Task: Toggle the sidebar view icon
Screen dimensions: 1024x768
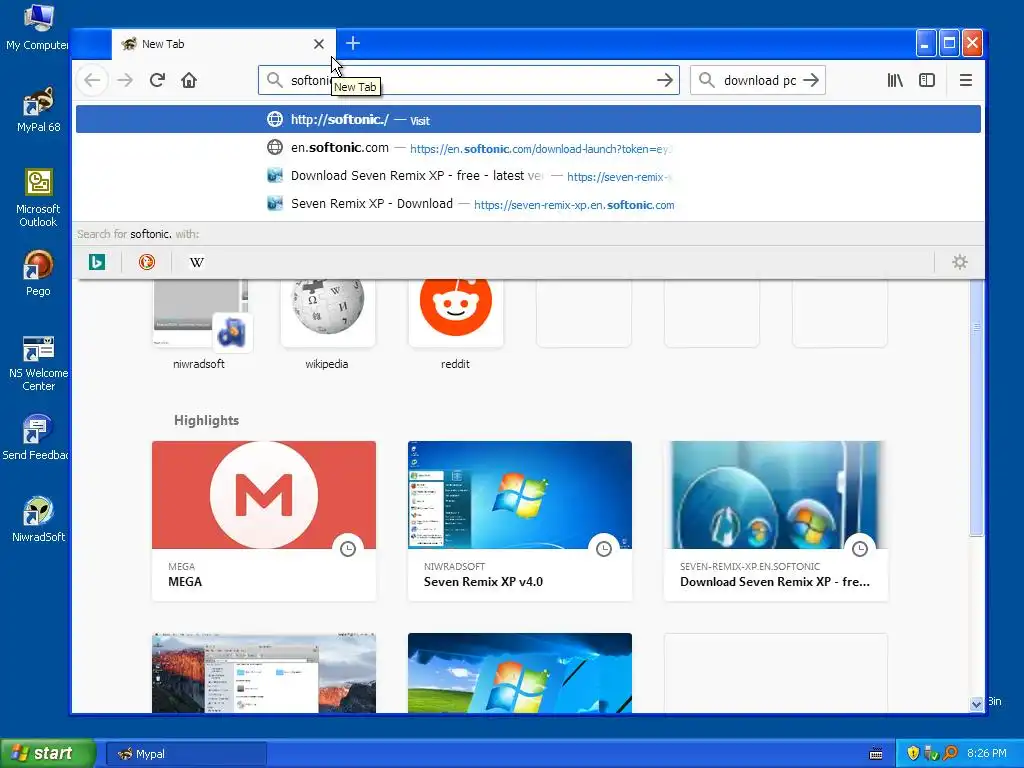Action: coord(927,80)
